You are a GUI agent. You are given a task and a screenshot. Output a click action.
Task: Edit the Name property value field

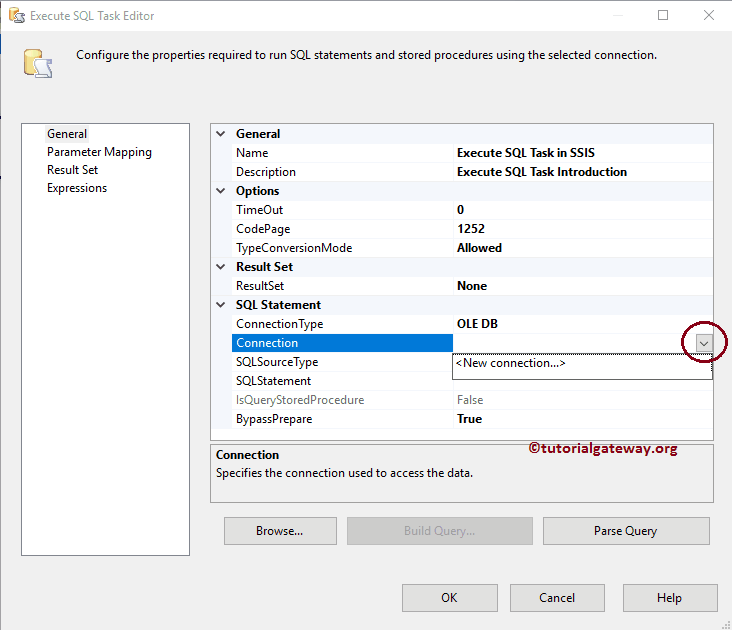click(x=580, y=153)
